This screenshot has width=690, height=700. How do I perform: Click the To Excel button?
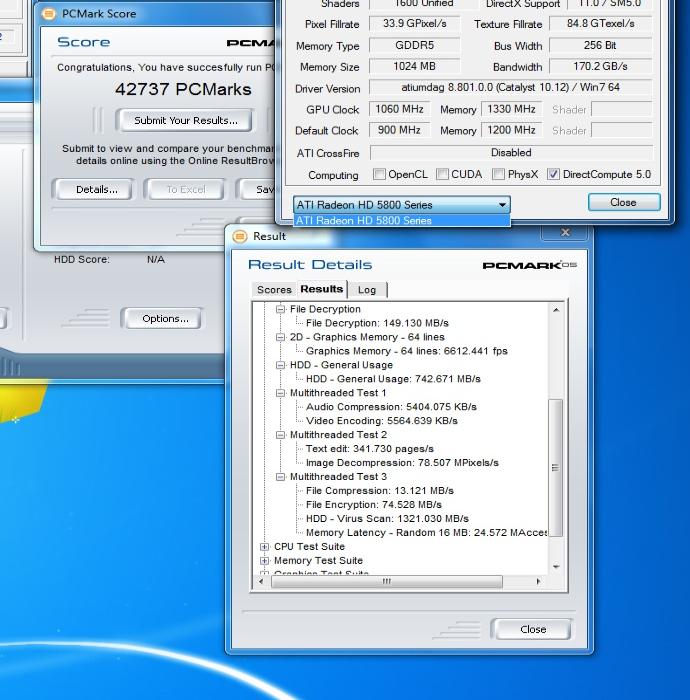186,189
